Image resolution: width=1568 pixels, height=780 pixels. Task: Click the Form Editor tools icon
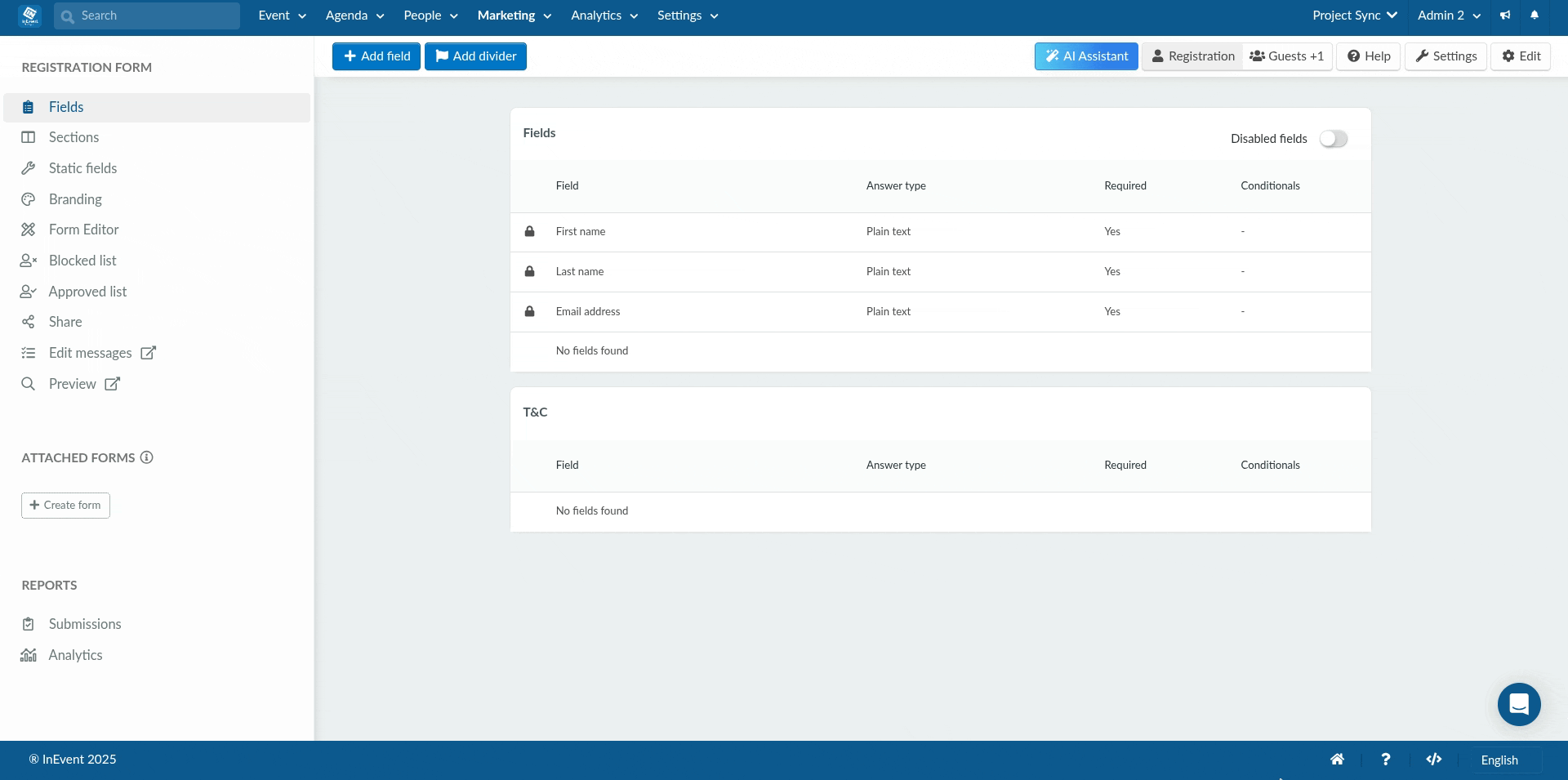click(29, 230)
